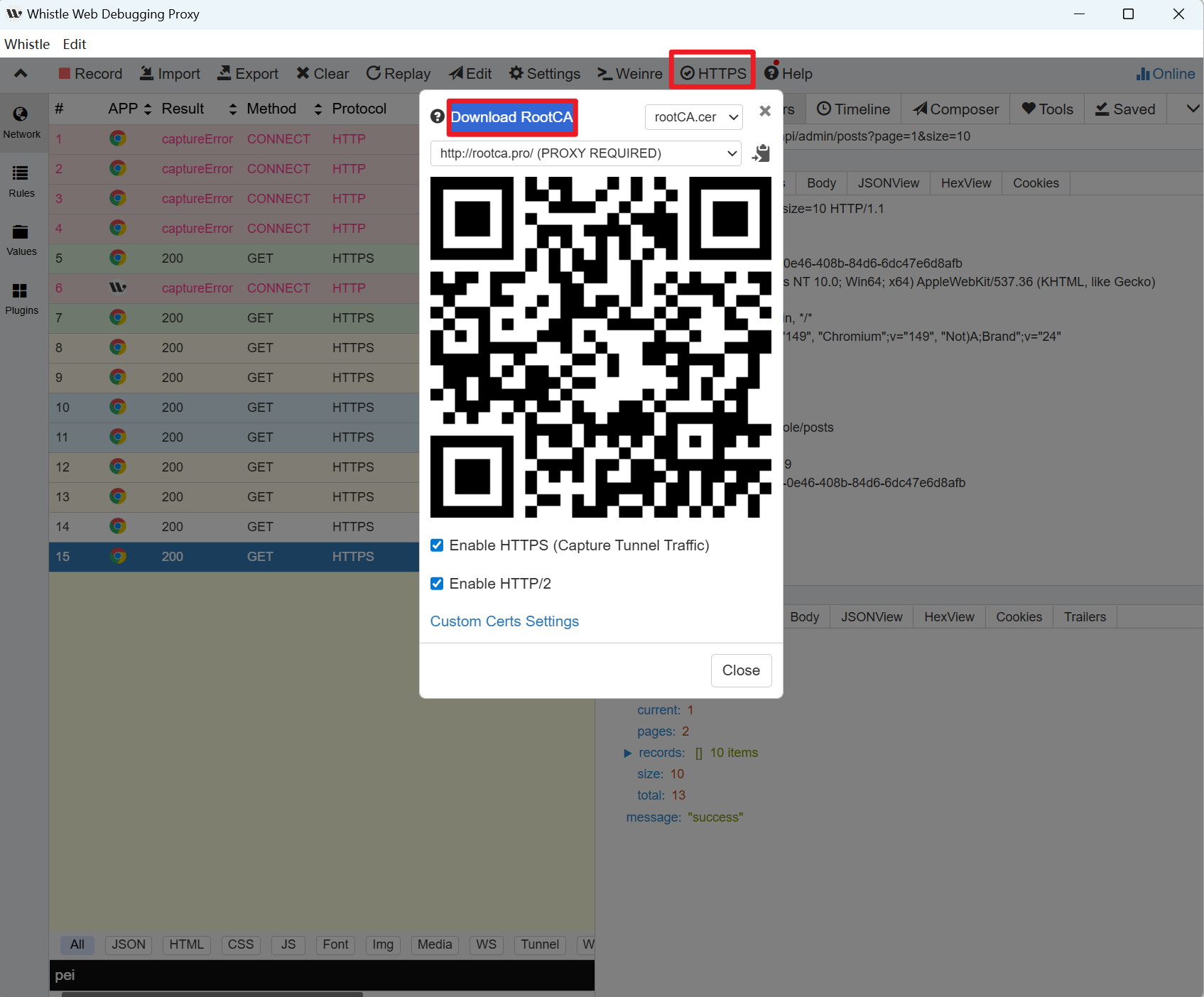Toggle Enable HTTPS Capture Tunnel Traffic checkbox
The width and height of the screenshot is (1204, 997).
[x=437, y=545]
